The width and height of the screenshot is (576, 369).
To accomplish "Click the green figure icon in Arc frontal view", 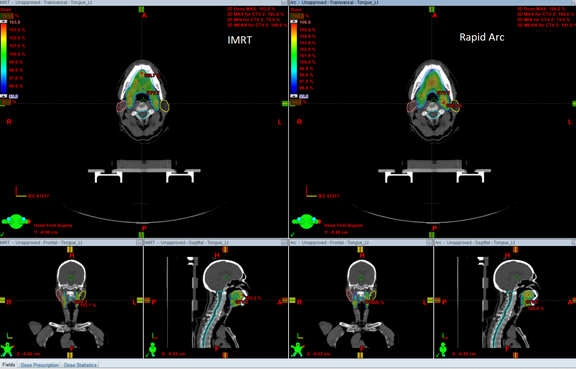I will (x=298, y=349).
